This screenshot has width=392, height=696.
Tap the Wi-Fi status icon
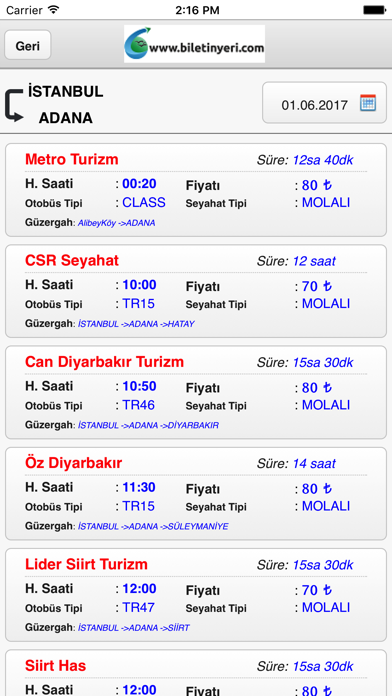click(x=53, y=9)
